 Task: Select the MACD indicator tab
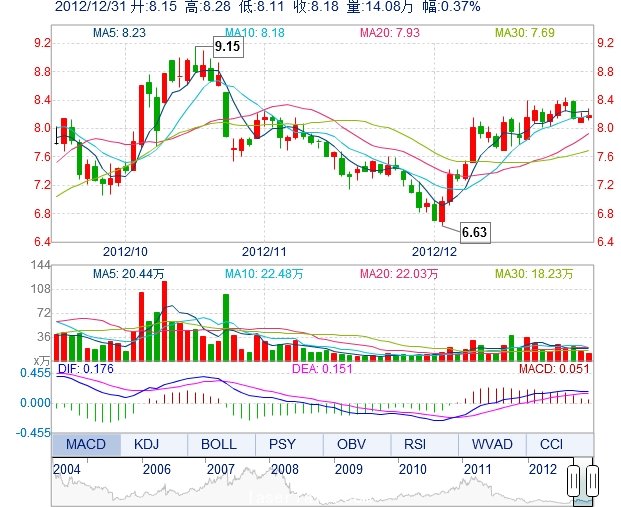[86, 444]
